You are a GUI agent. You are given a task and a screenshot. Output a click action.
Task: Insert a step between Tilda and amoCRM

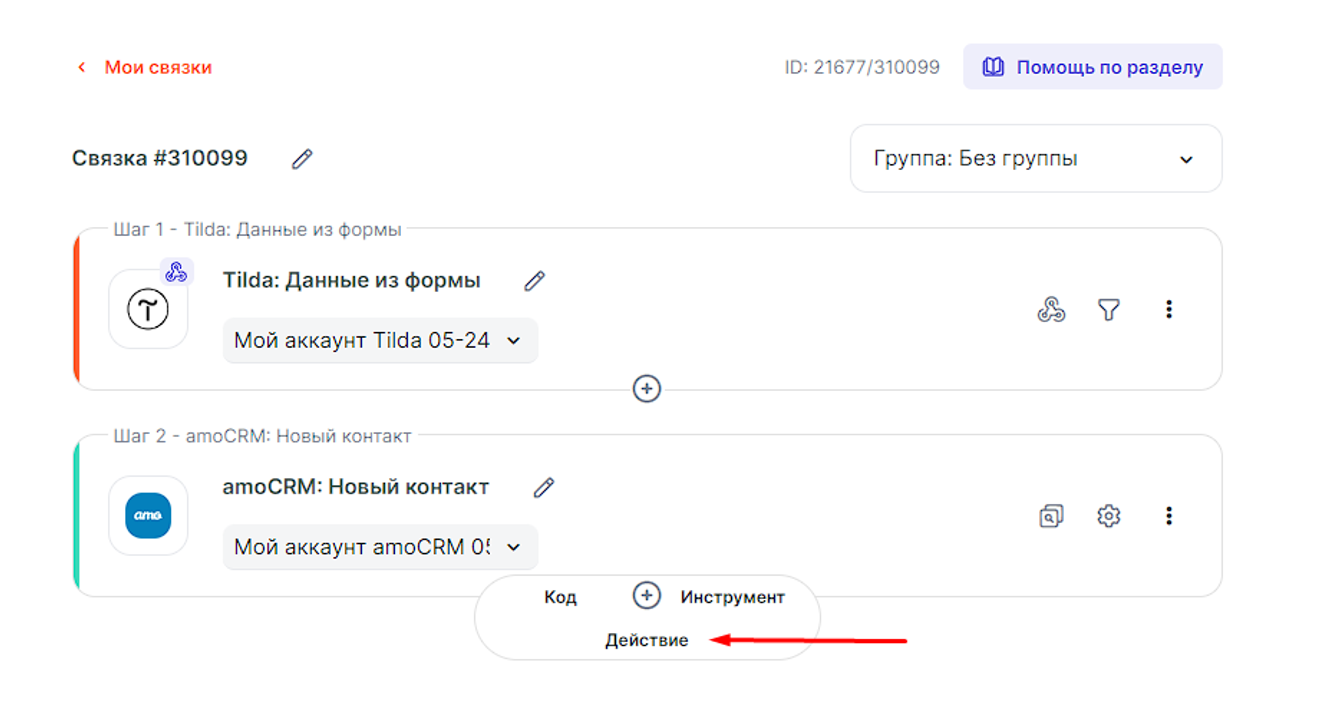(x=647, y=388)
